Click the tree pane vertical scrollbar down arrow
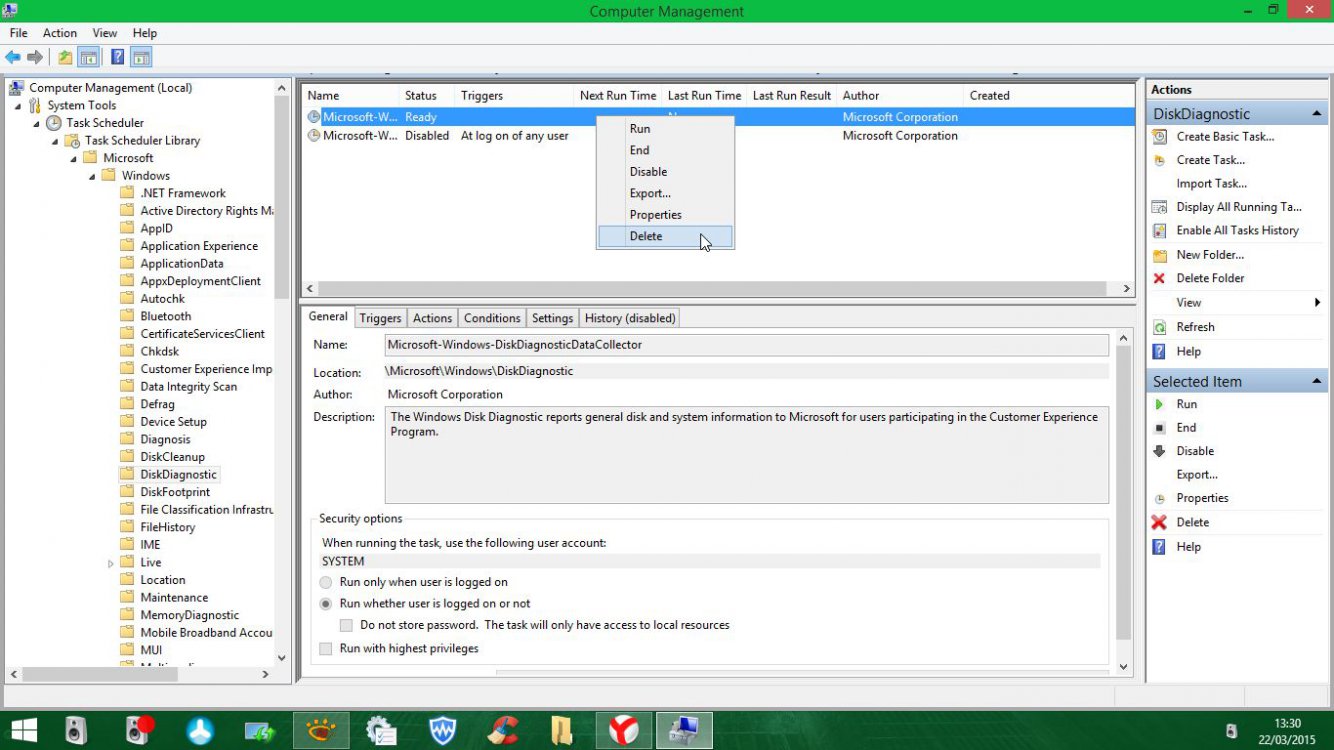This screenshot has height=750, width=1334. [x=281, y=658]
